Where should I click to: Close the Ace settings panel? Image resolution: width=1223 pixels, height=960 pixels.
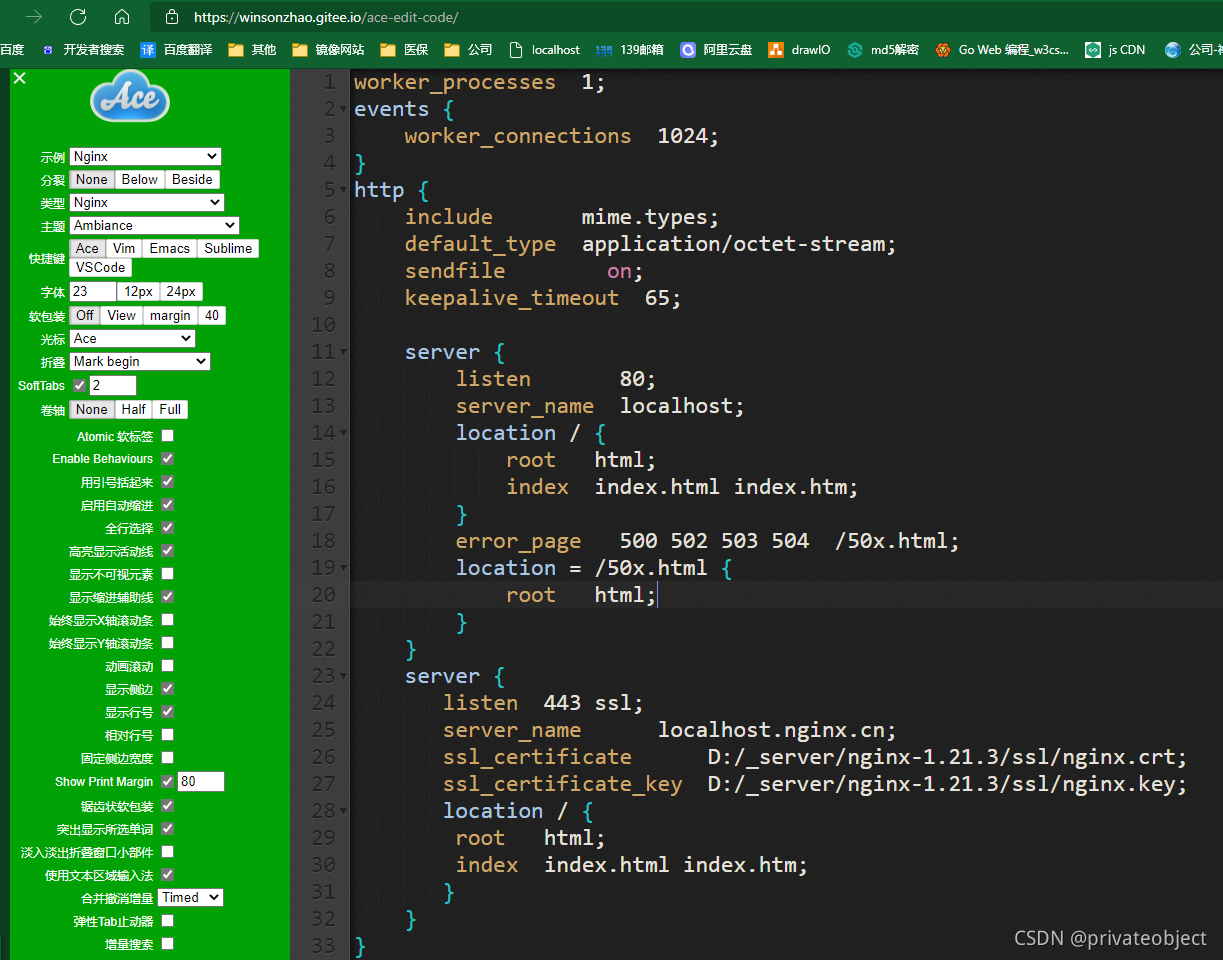(20, 78)
